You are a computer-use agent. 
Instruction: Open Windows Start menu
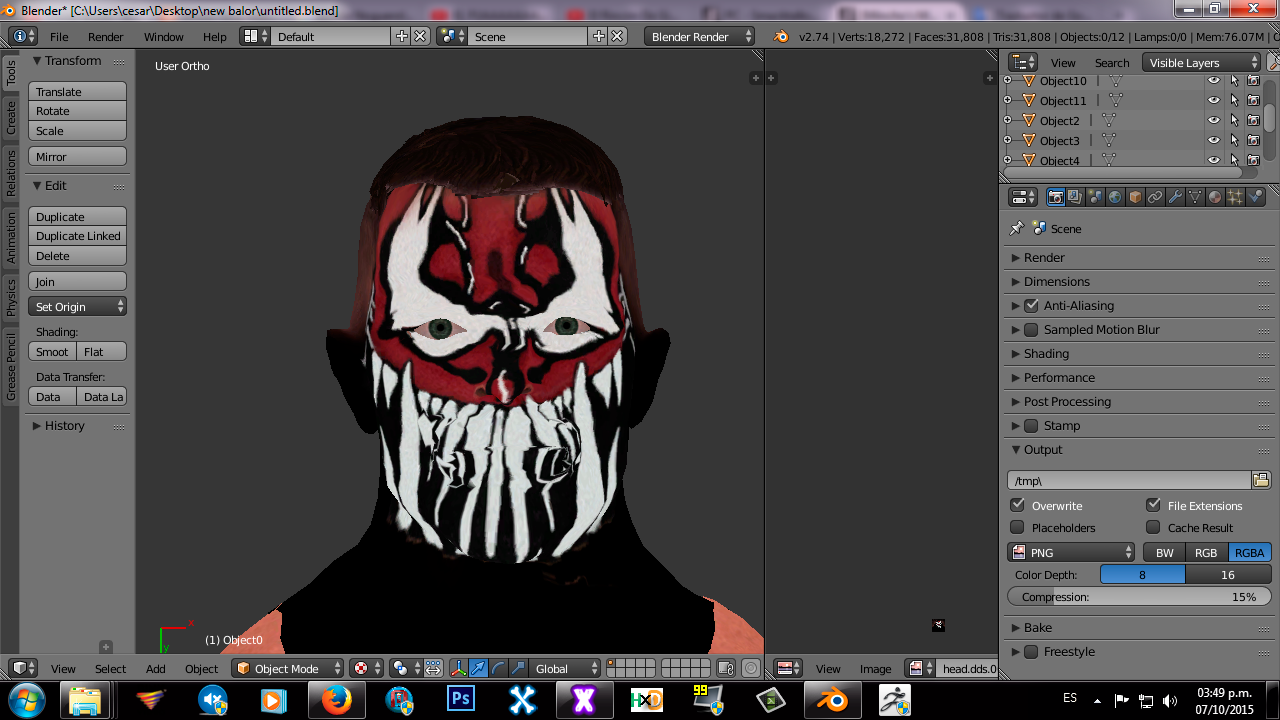point(25,699)
